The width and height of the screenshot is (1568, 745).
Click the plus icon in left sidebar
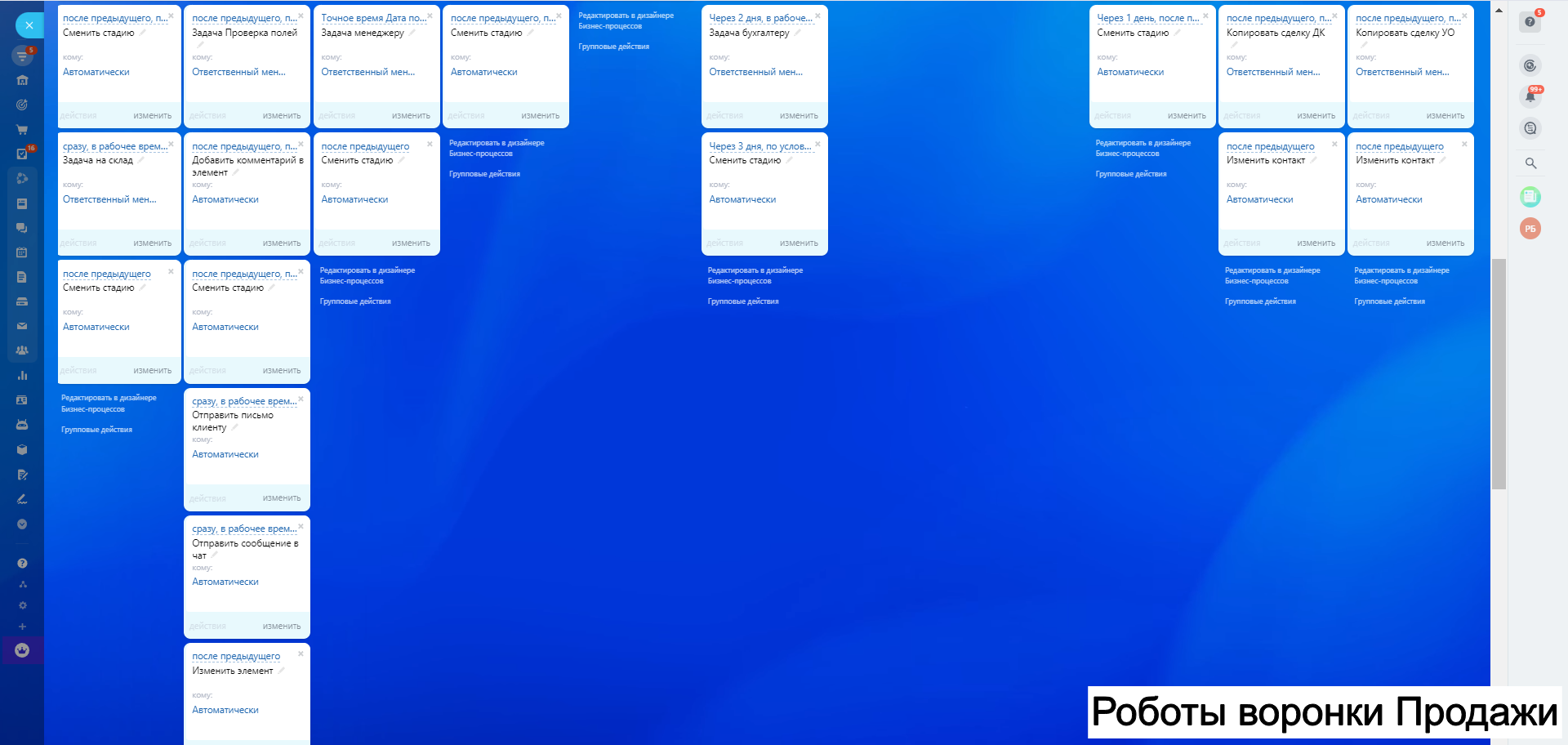tap(22, 627)
